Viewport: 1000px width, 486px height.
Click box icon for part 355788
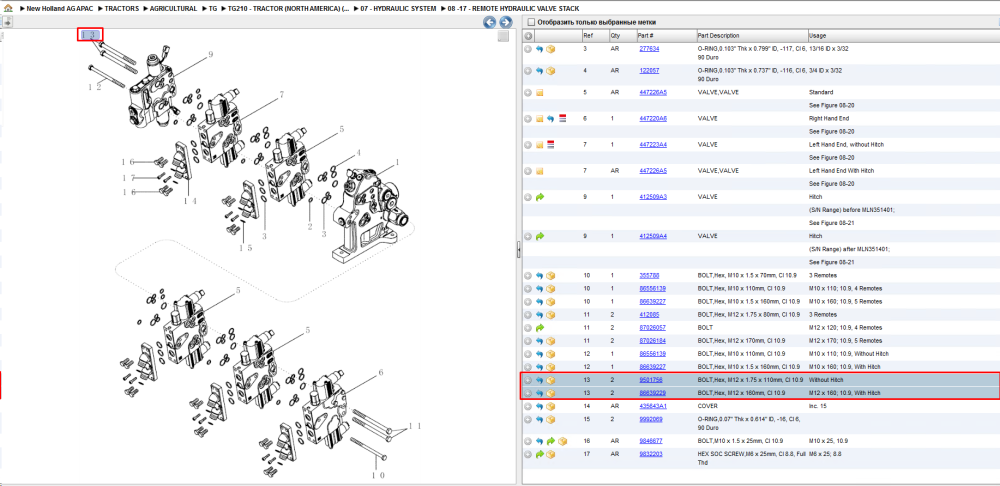[x=550, y=276]
